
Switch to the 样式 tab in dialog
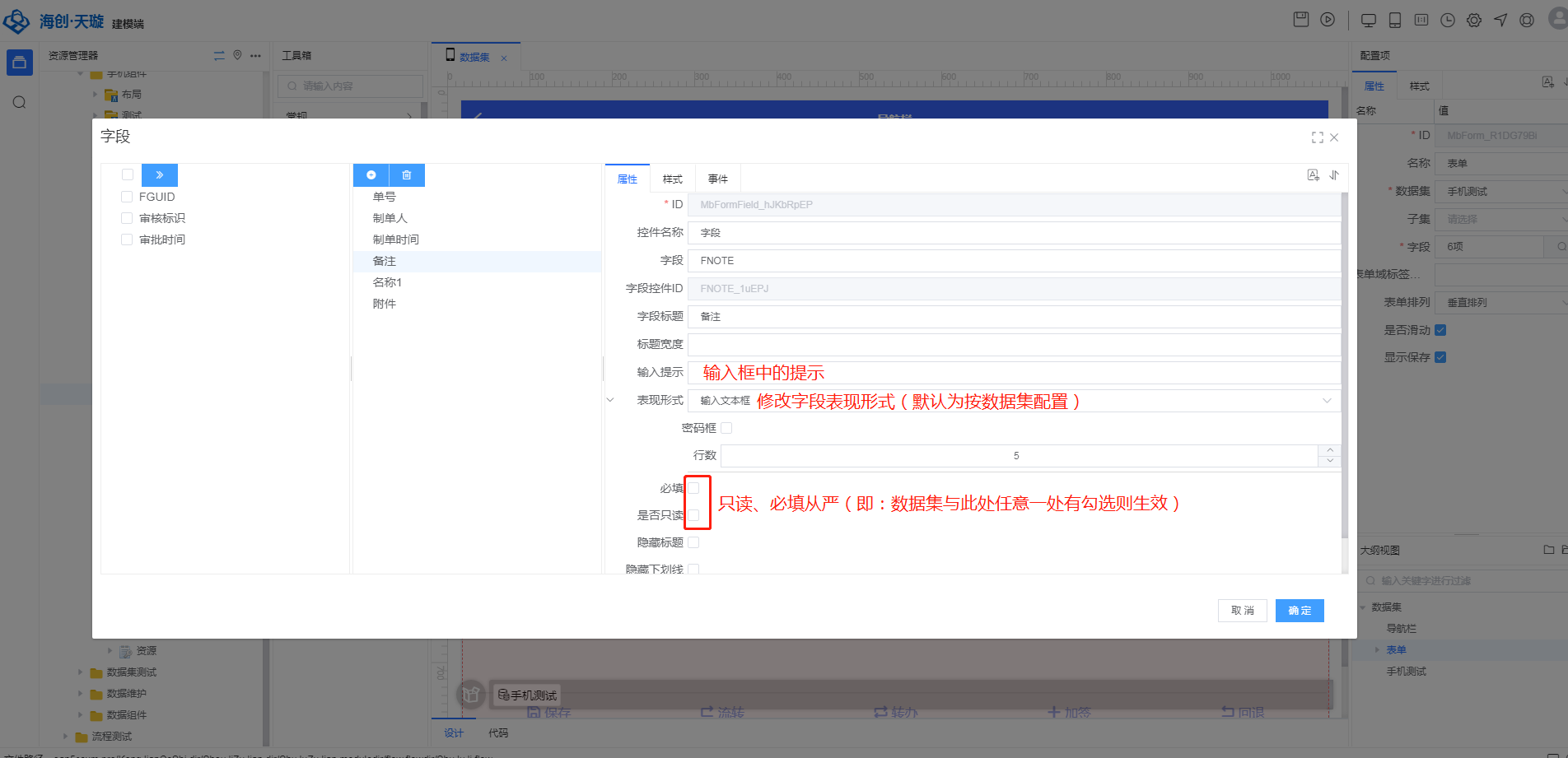coord(672,179)
